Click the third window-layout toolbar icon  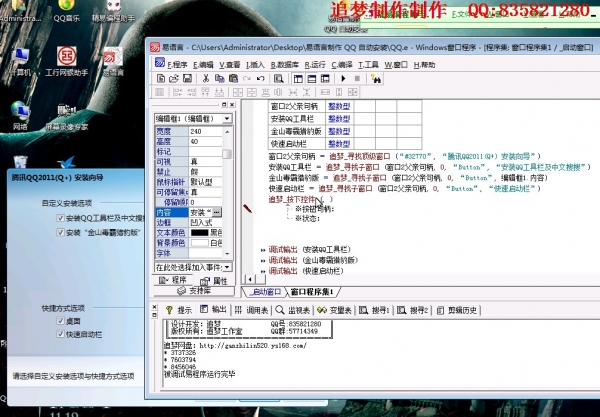pyautogui.click(x=325, y=78)
